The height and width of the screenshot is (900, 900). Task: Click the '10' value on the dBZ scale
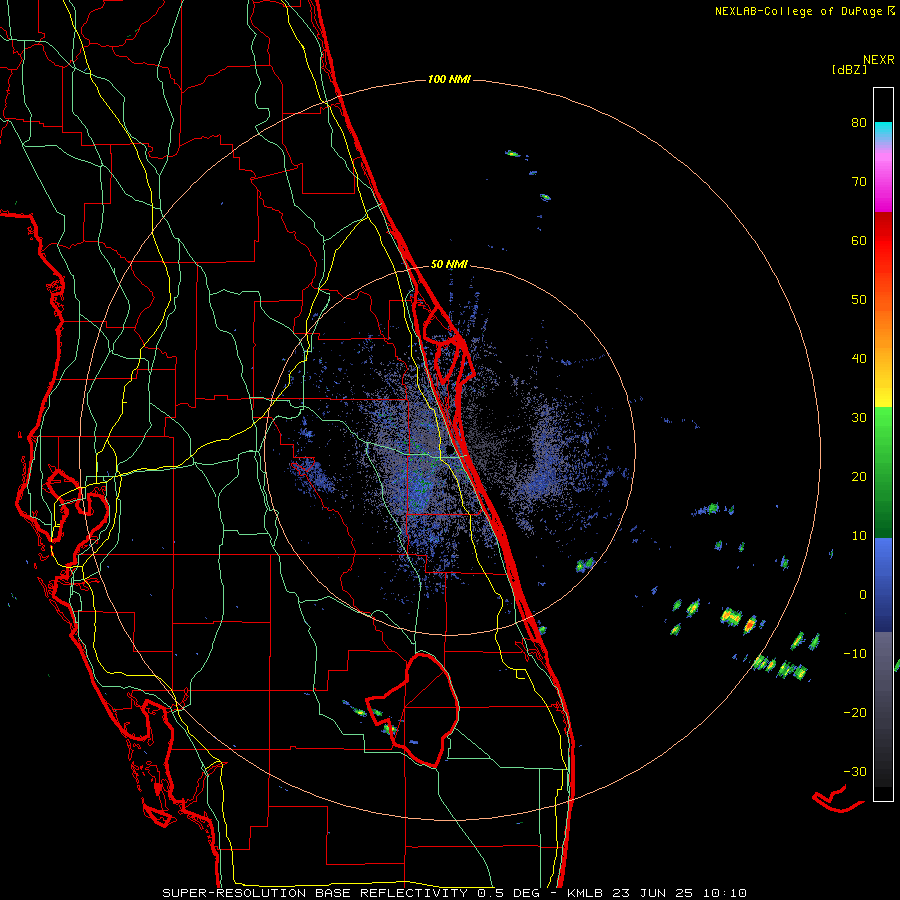(859, 536)
